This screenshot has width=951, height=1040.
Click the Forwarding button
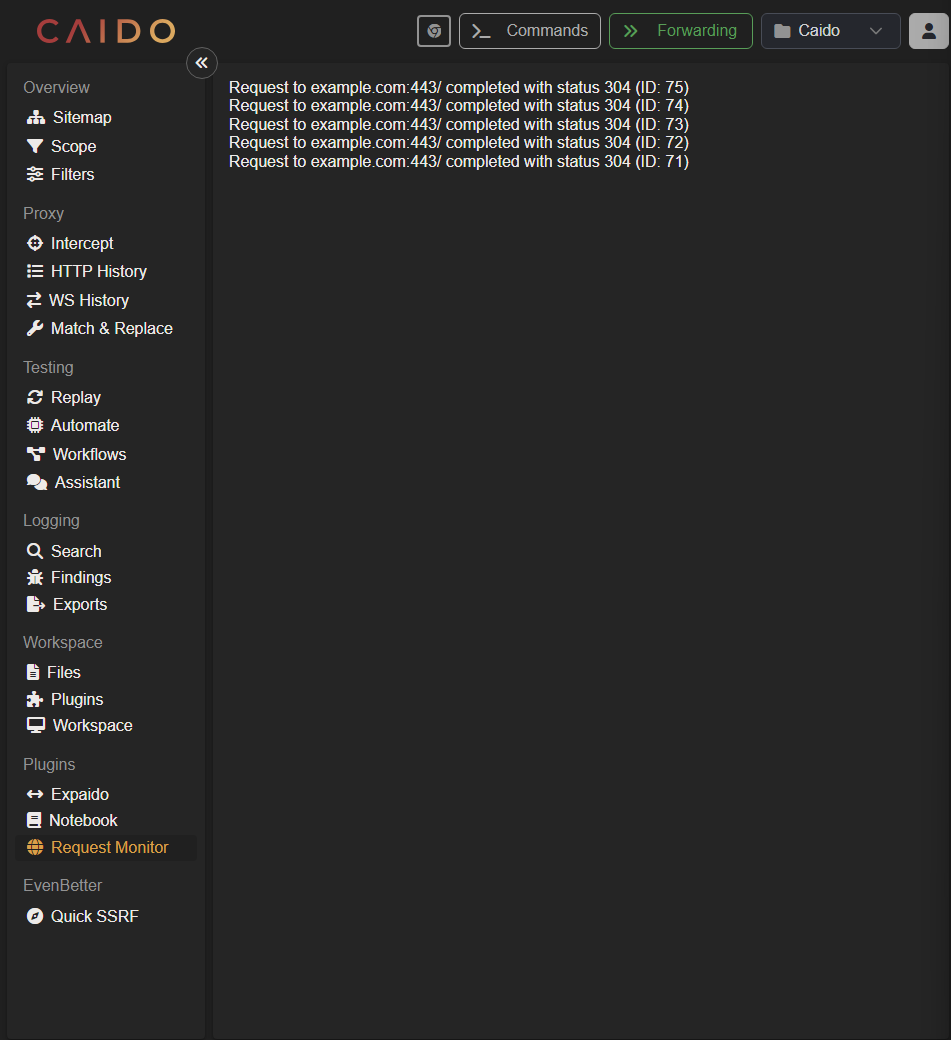680,31
